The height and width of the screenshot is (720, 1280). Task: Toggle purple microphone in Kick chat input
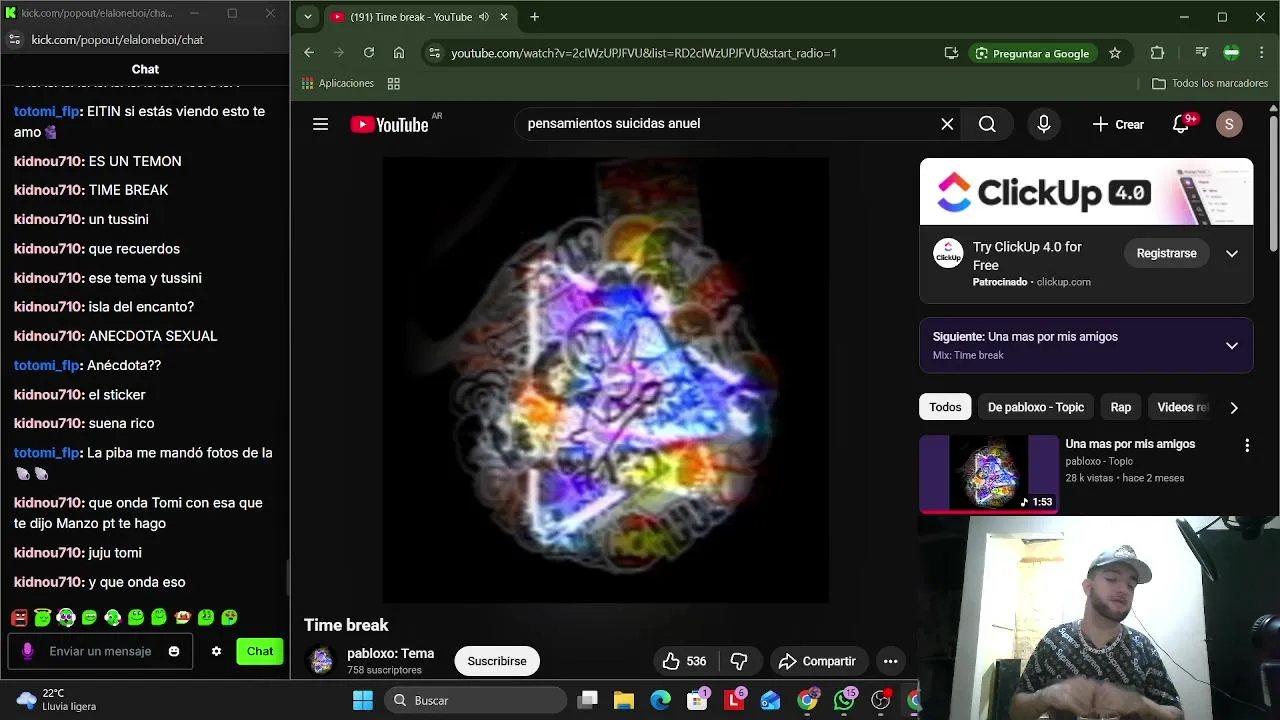(27, 651)
